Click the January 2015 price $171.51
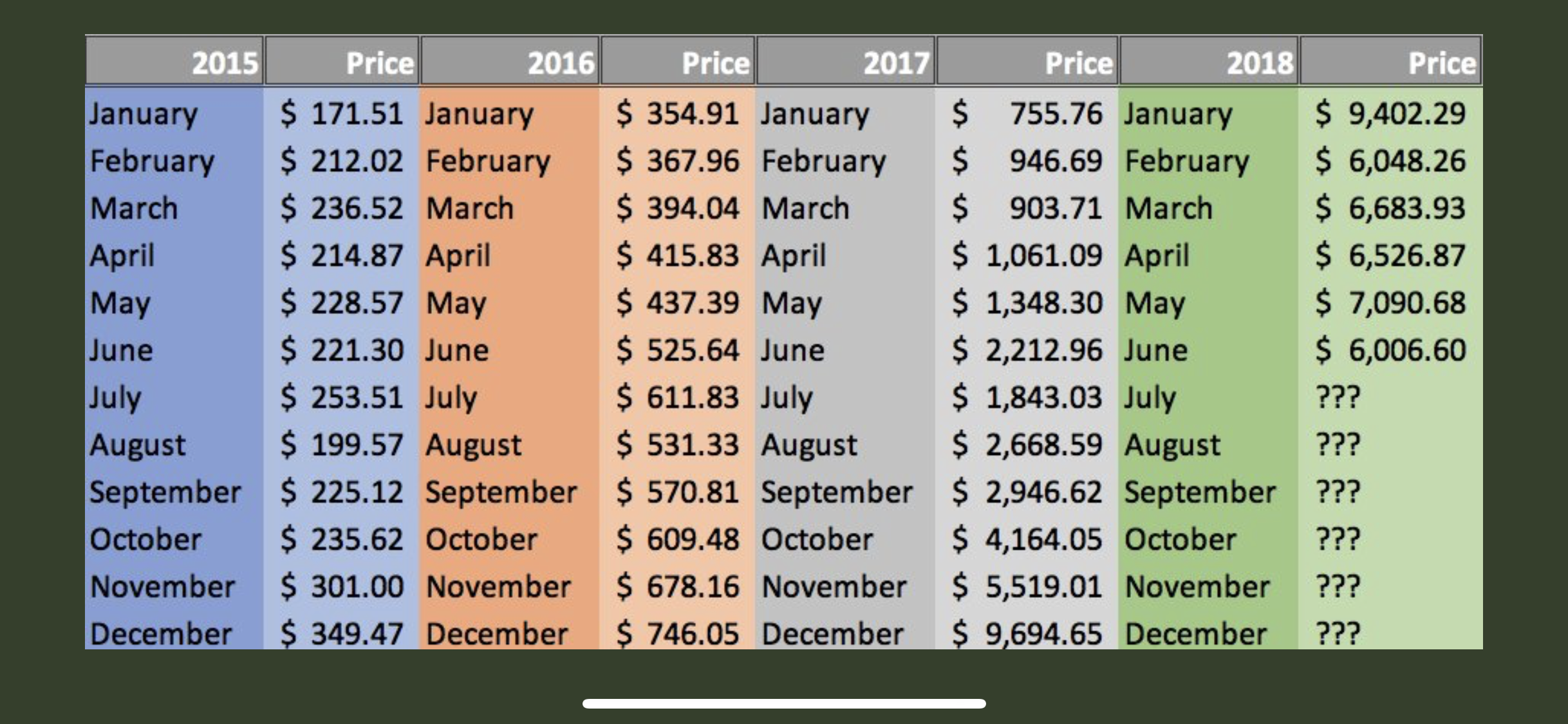This screenshot has width=1568, height=724. [x=342, y=113]
